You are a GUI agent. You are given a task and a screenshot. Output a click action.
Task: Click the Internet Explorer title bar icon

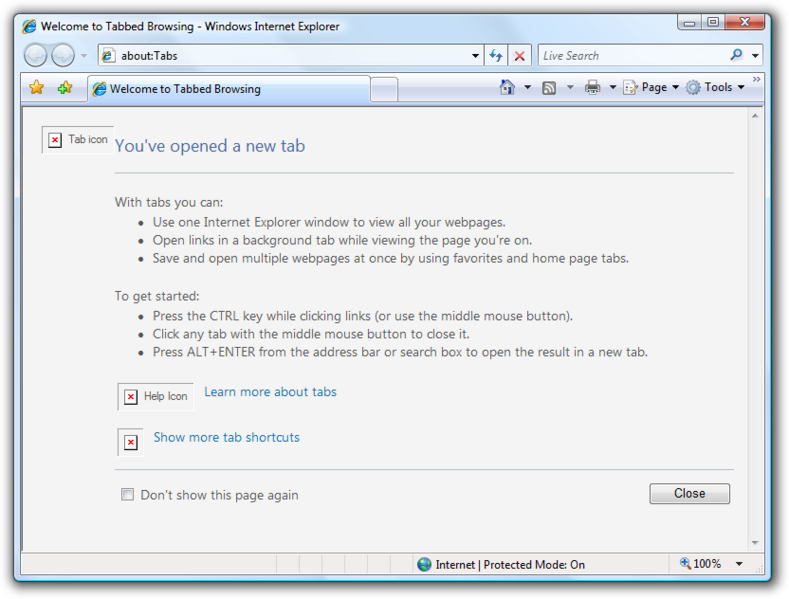coord(29,26)
